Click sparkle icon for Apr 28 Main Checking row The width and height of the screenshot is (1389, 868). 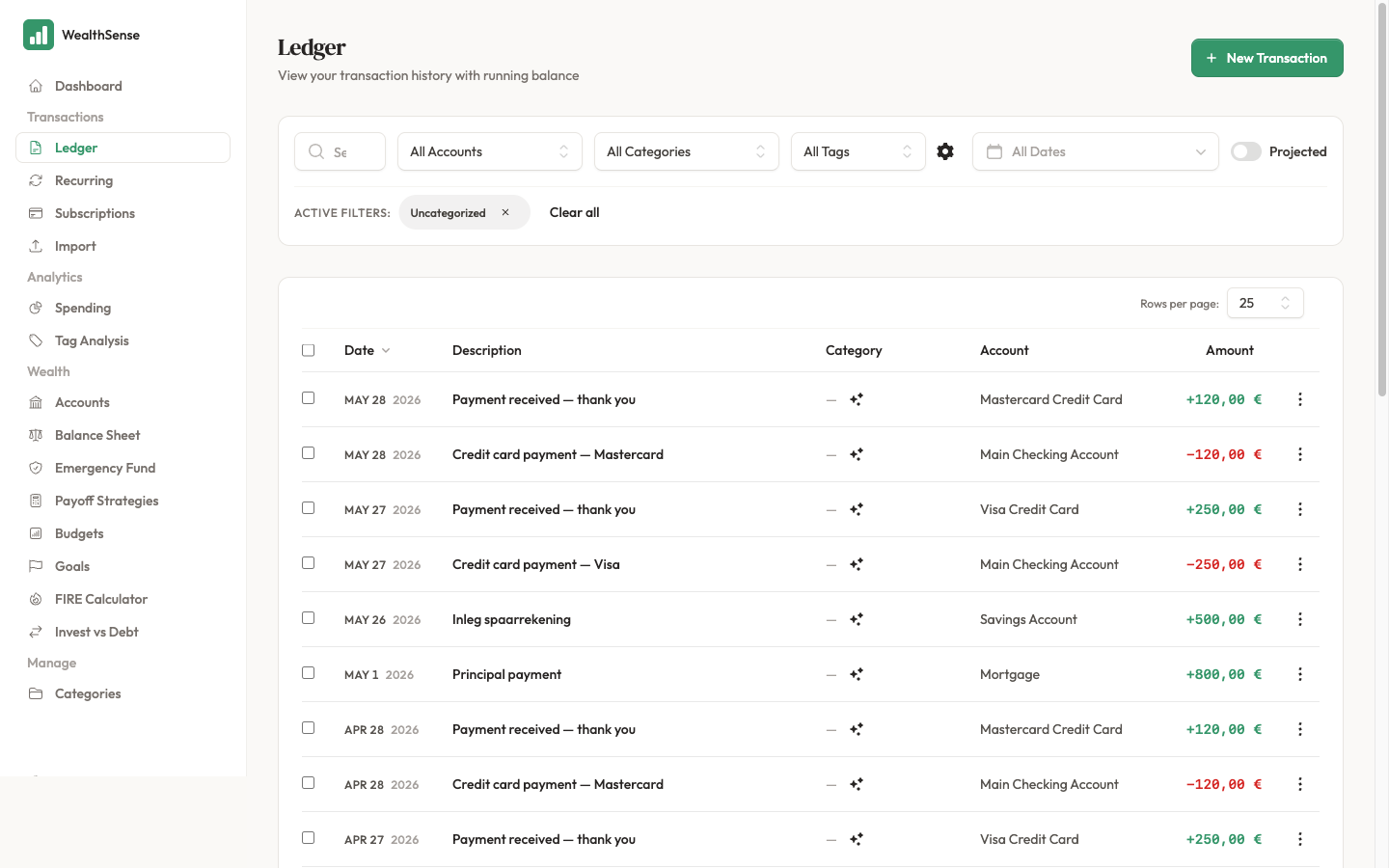pyautogui.click(x=857, y=784)
